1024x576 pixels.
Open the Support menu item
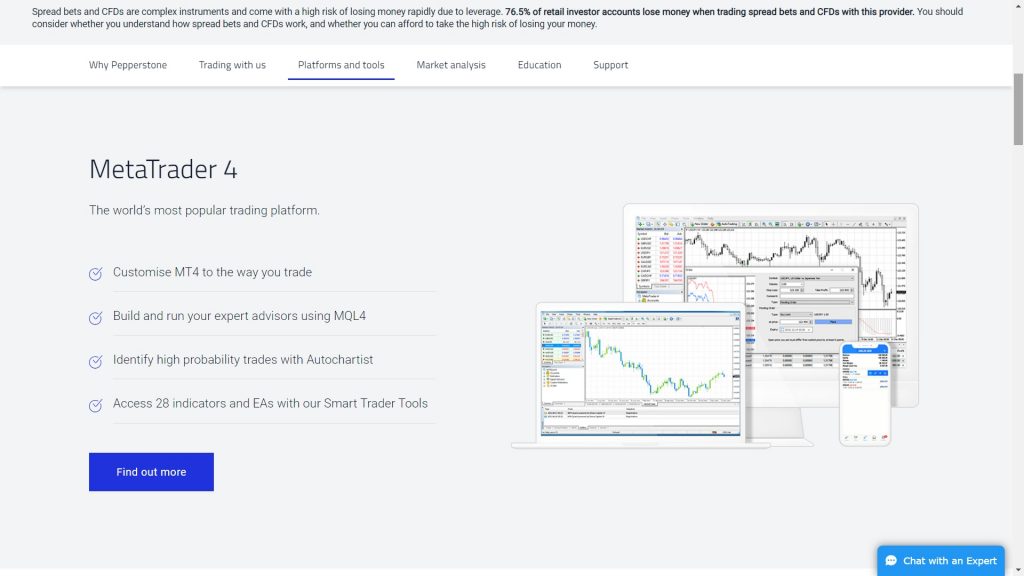point(610,65)
